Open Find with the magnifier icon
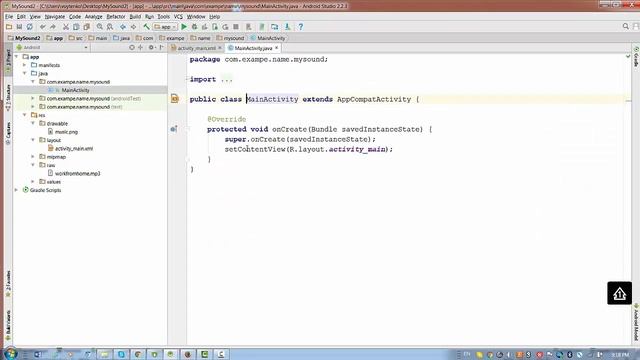Screen dimensions: 640x360 click(100, 27)
